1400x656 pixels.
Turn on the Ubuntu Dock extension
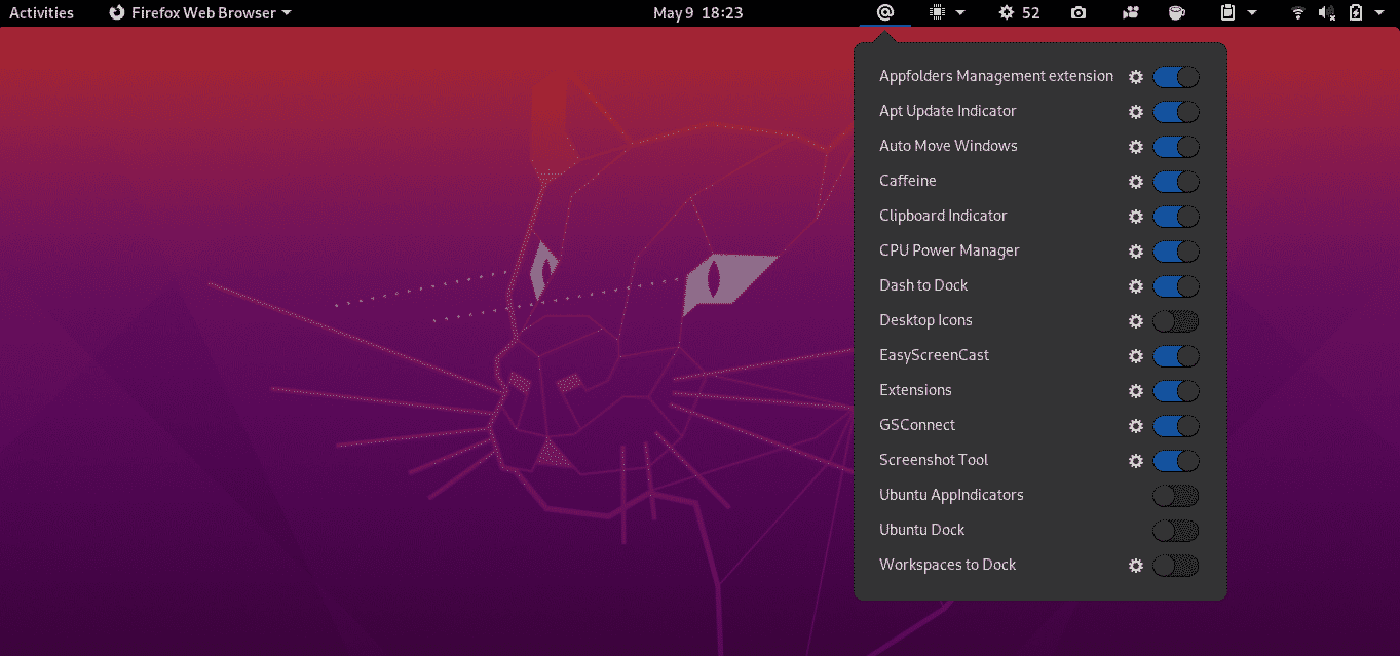coord(1176,530)
